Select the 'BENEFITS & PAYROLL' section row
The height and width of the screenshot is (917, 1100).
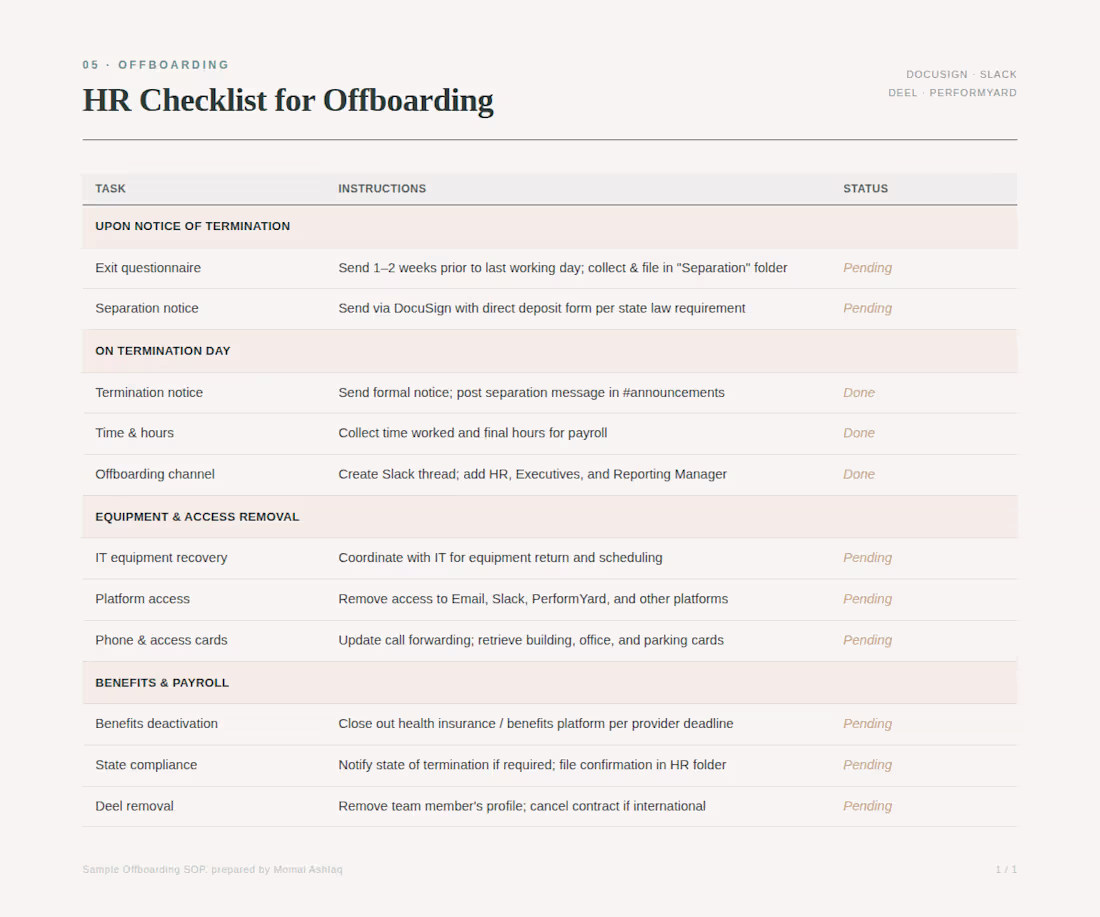tap(550, 683)
